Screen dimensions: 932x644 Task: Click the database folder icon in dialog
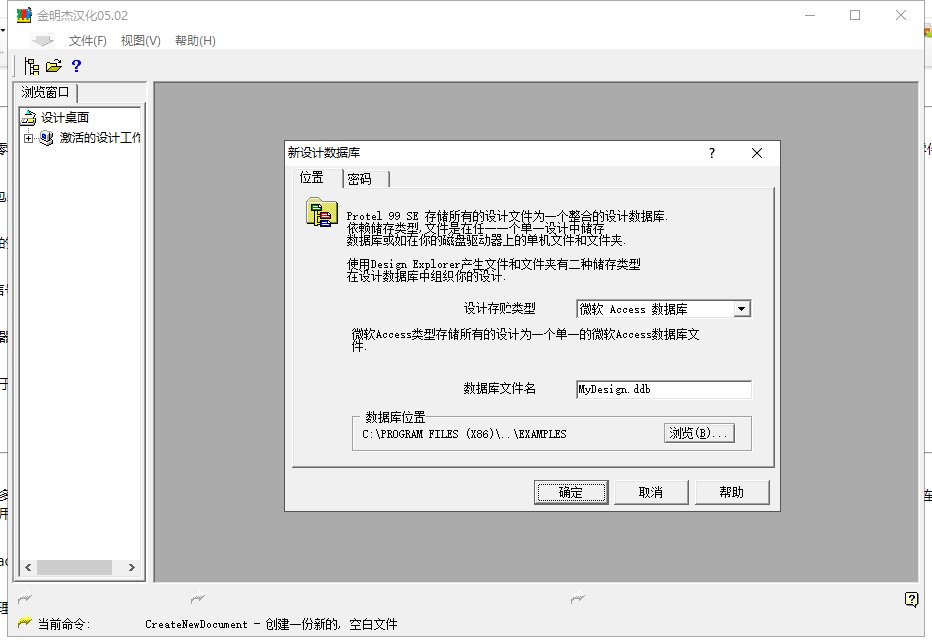point(322,212)
